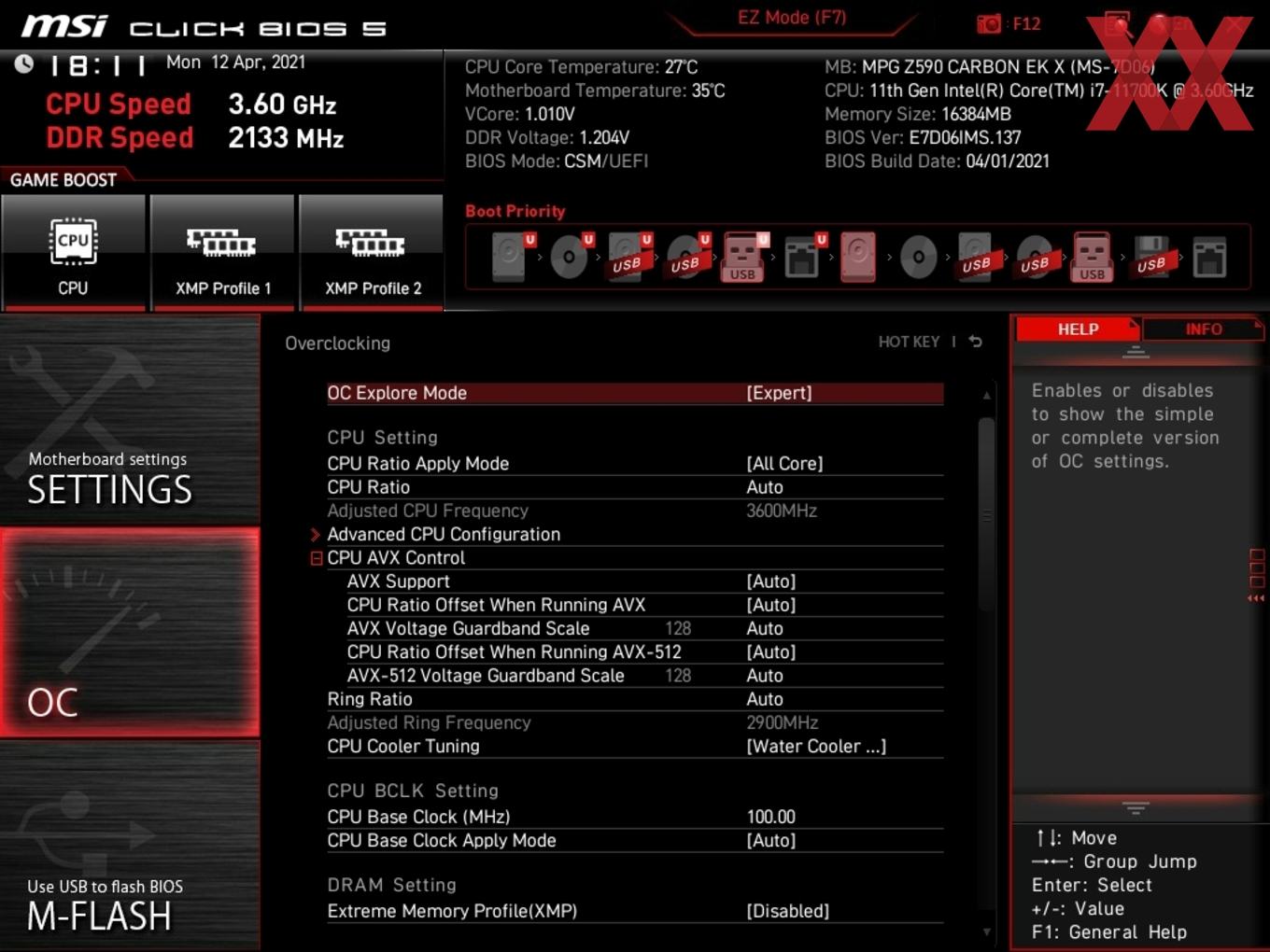Select UEFI network boot device icon

tap(802, 257)
